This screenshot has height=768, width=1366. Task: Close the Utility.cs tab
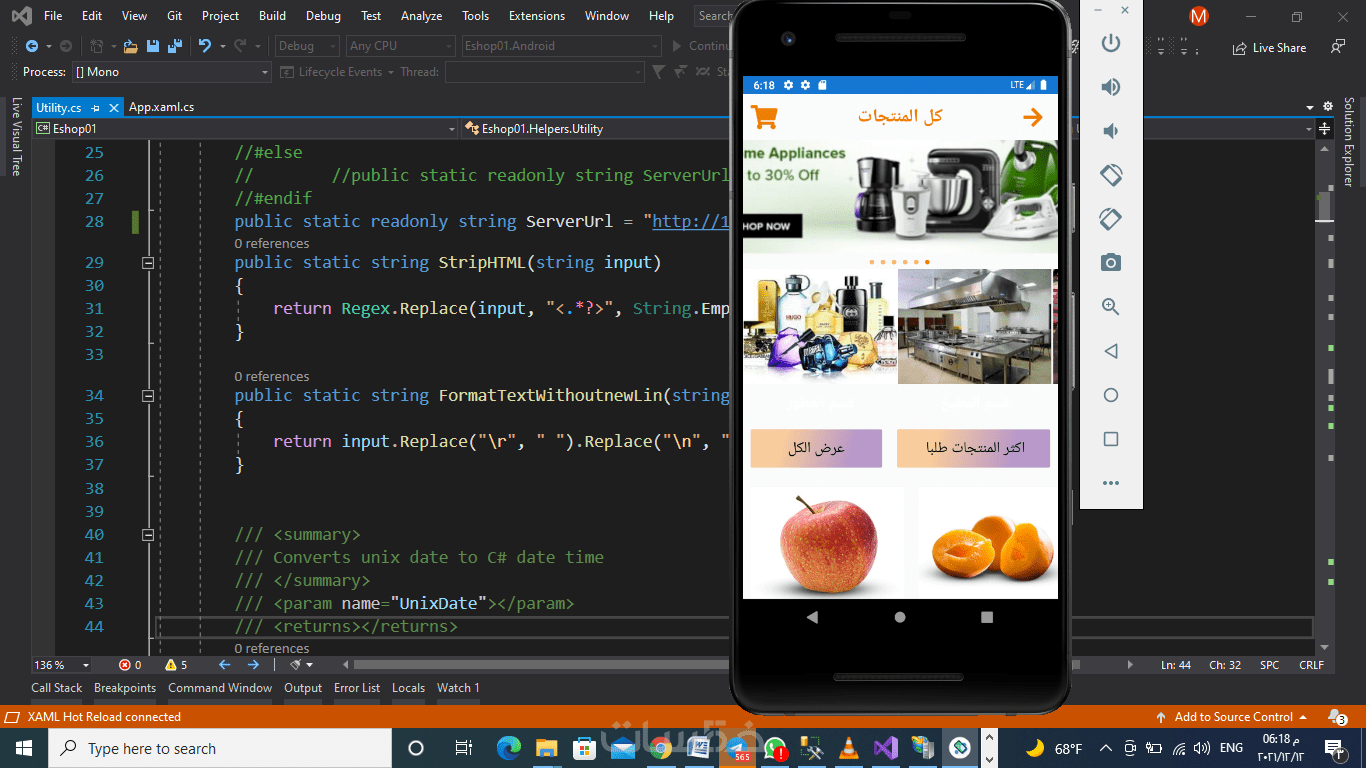[112, 107]
